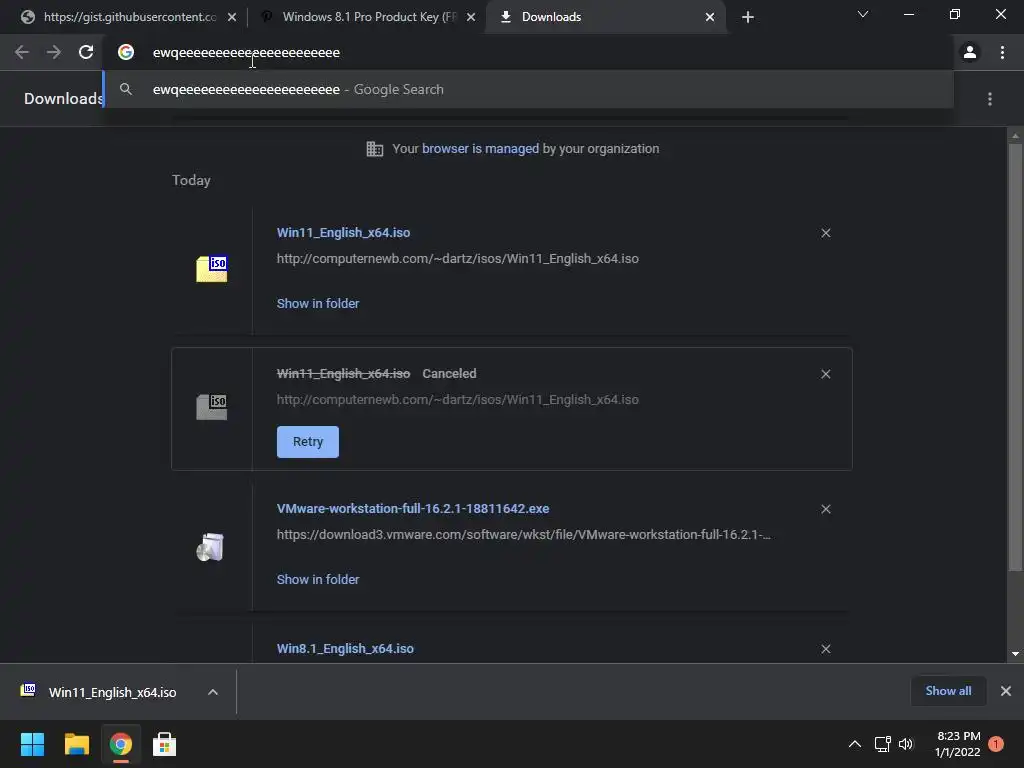
Task: Open Microsoft Store from the taskbar
Action: coord(165,744)
